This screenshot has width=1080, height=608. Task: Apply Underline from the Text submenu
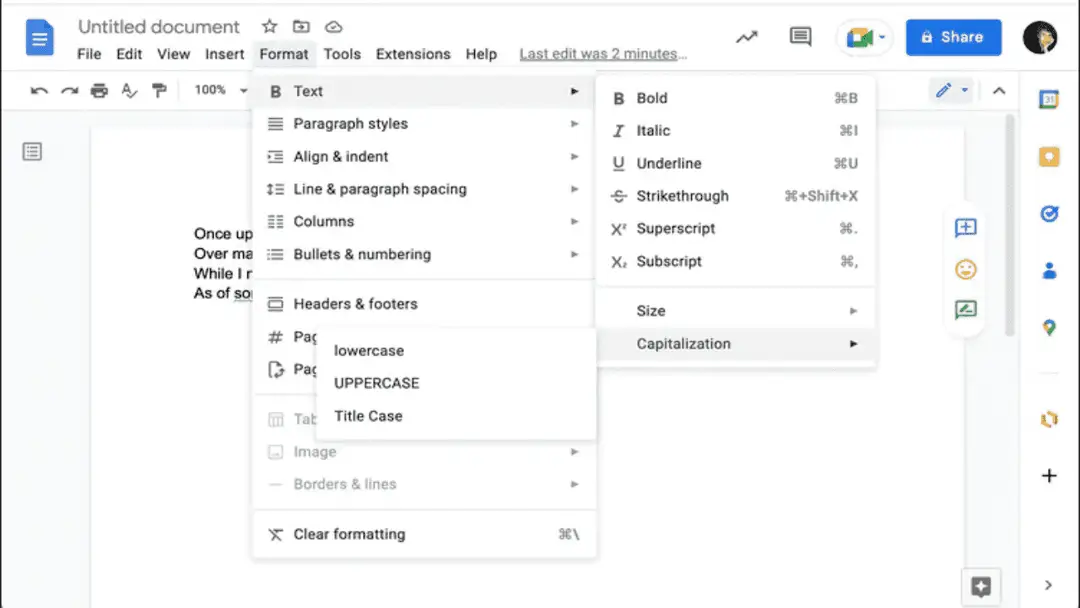click(736, 163)
